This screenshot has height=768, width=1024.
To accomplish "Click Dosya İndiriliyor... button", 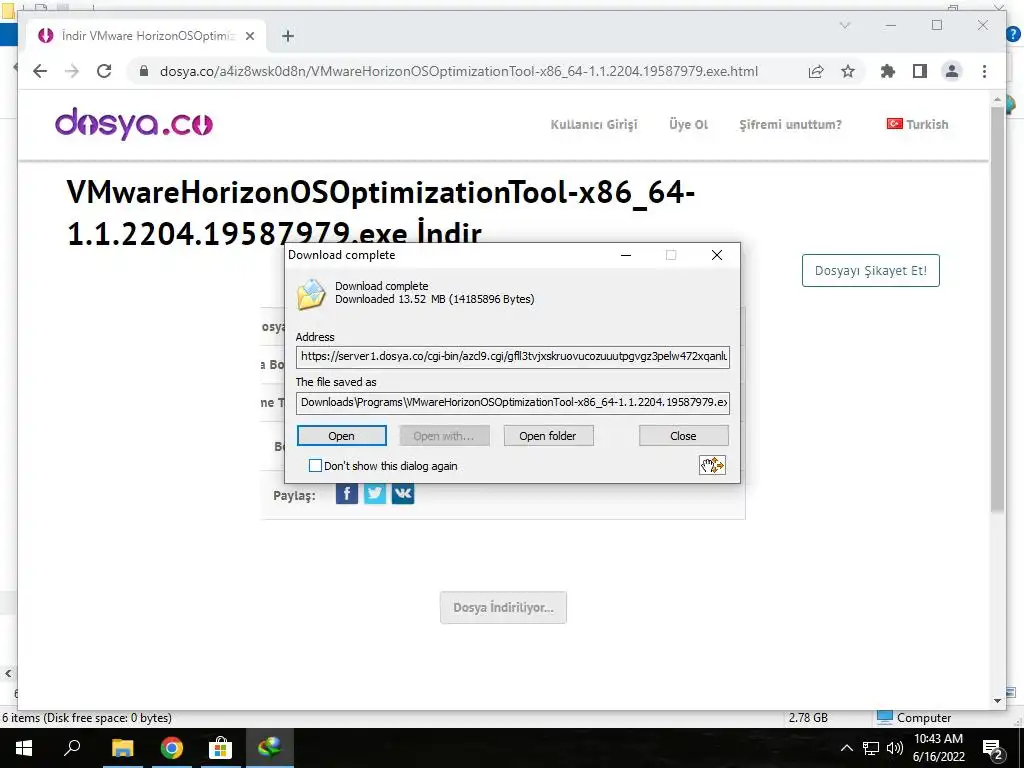I will click(x=504, y=607).
